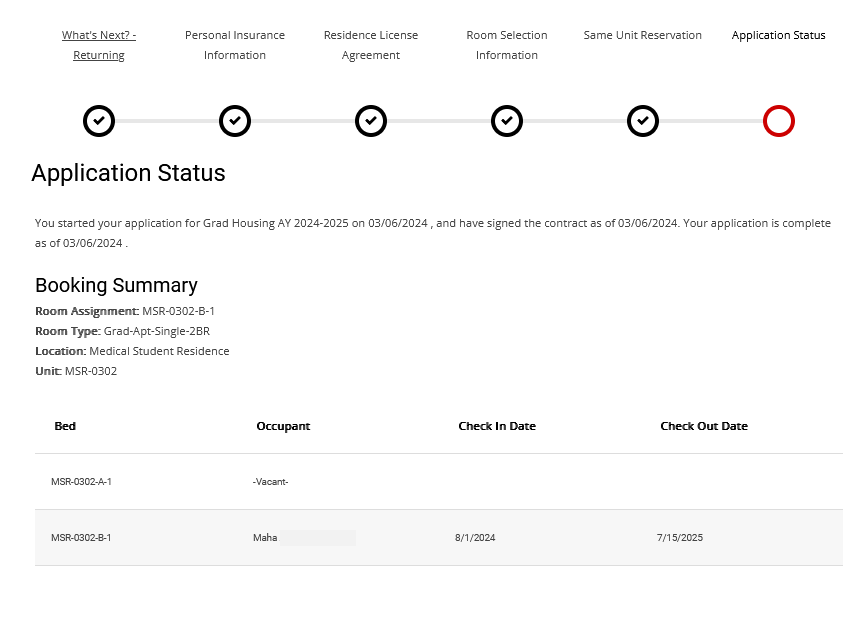
Task: Click the Bed column header
Action: (x=65, y=426)
